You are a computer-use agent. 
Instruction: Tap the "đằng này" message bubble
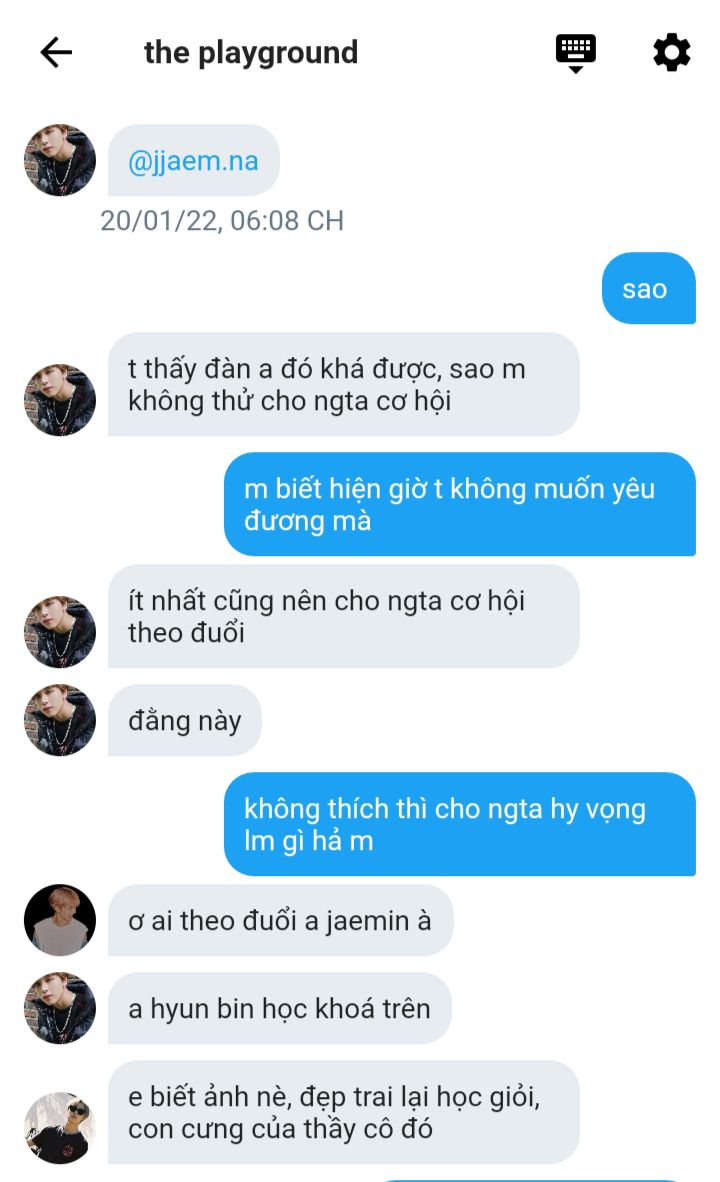pos(185,720)
